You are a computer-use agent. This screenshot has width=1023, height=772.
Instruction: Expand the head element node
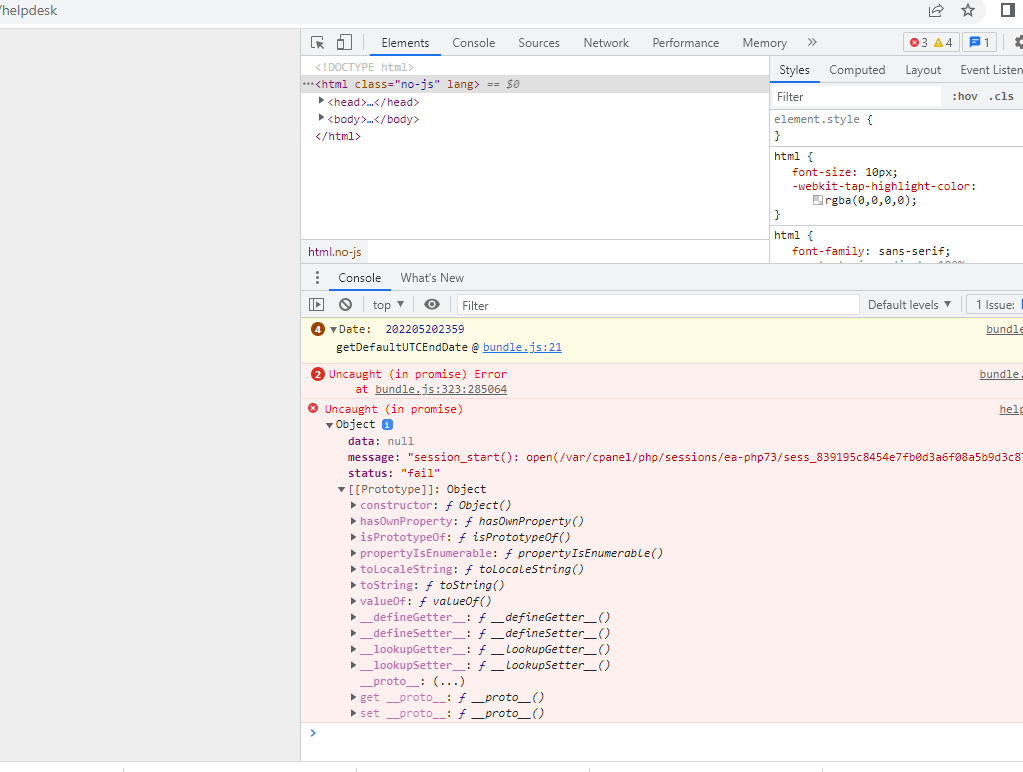tap(322, 101)
